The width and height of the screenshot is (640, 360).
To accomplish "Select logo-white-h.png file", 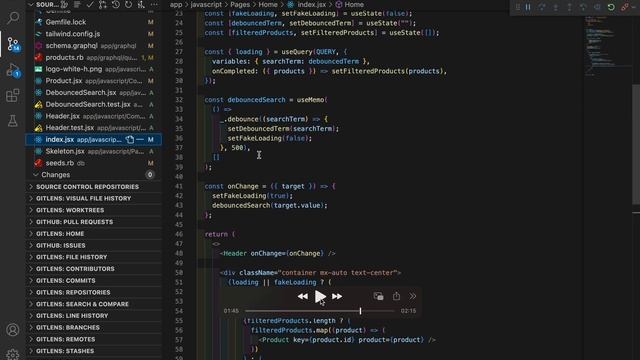I will 94,69.
